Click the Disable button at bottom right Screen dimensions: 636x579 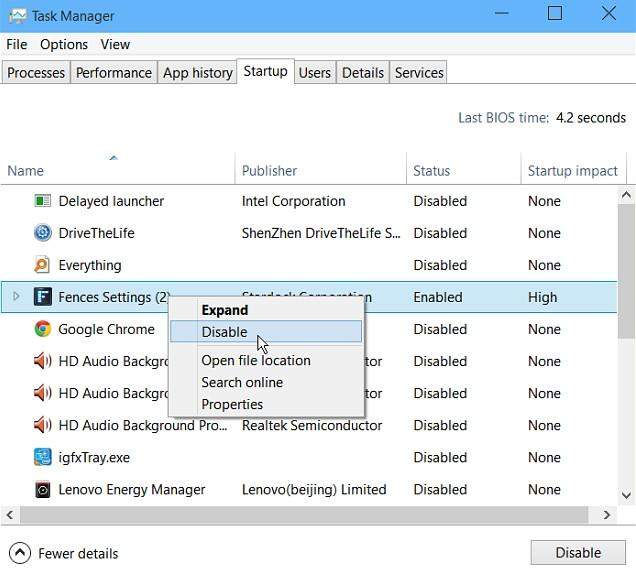pyautogui.click(x=578, y=553)
